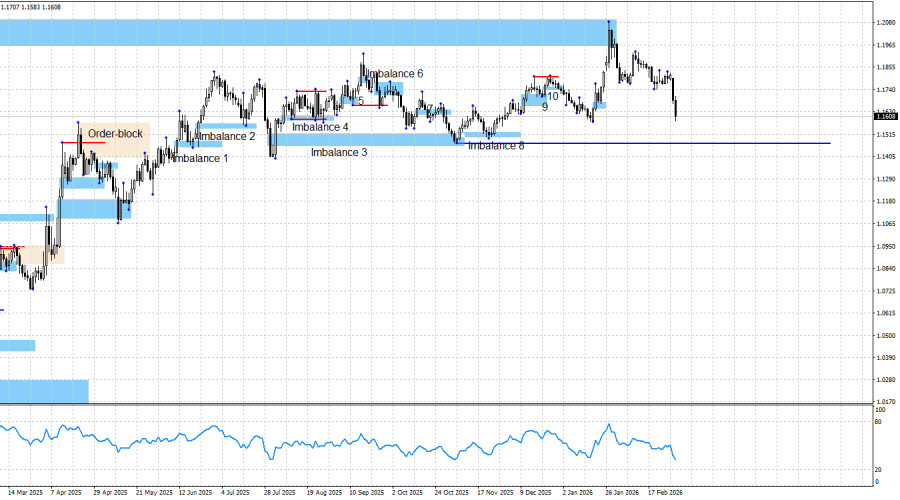Viewport: 900px width, 500px height.
Task: Click the 10 Sep 2025 date label
Action: [x=366, y=492]
